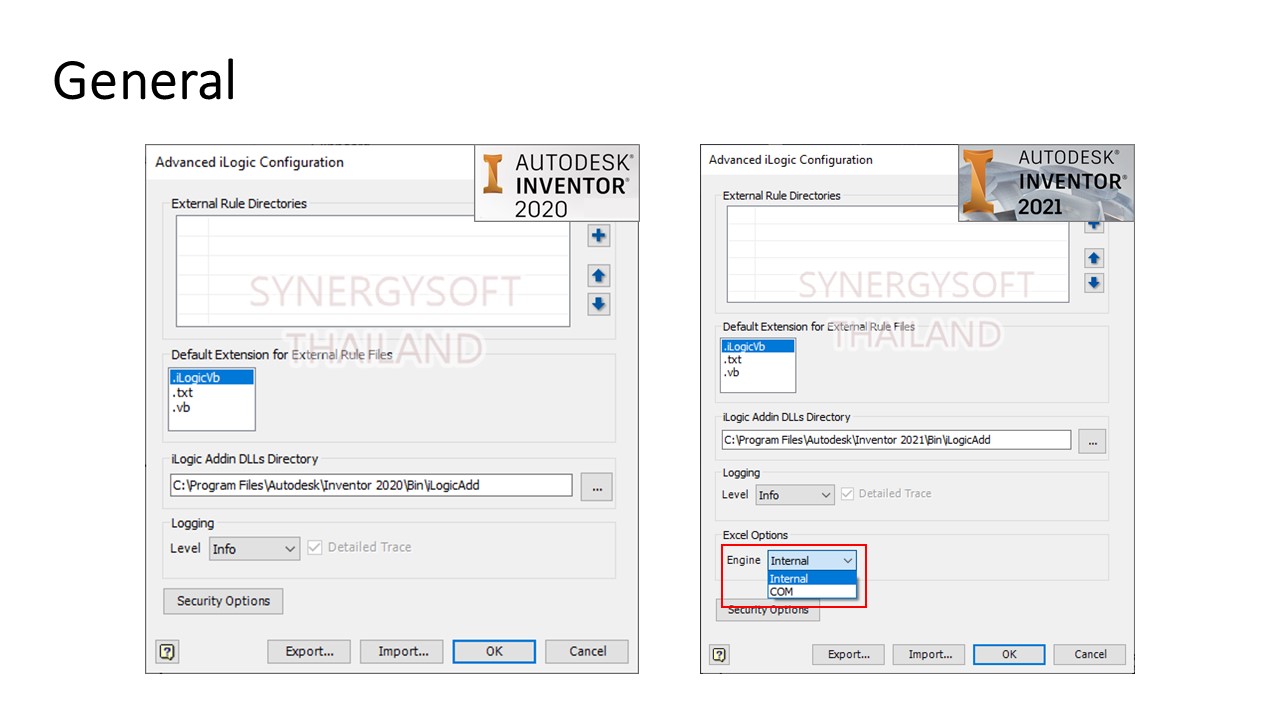Open the Logging Level dropdown in the 2021 dialog
The height and width of the screenshot is (720, 1280).
point(795,495)
